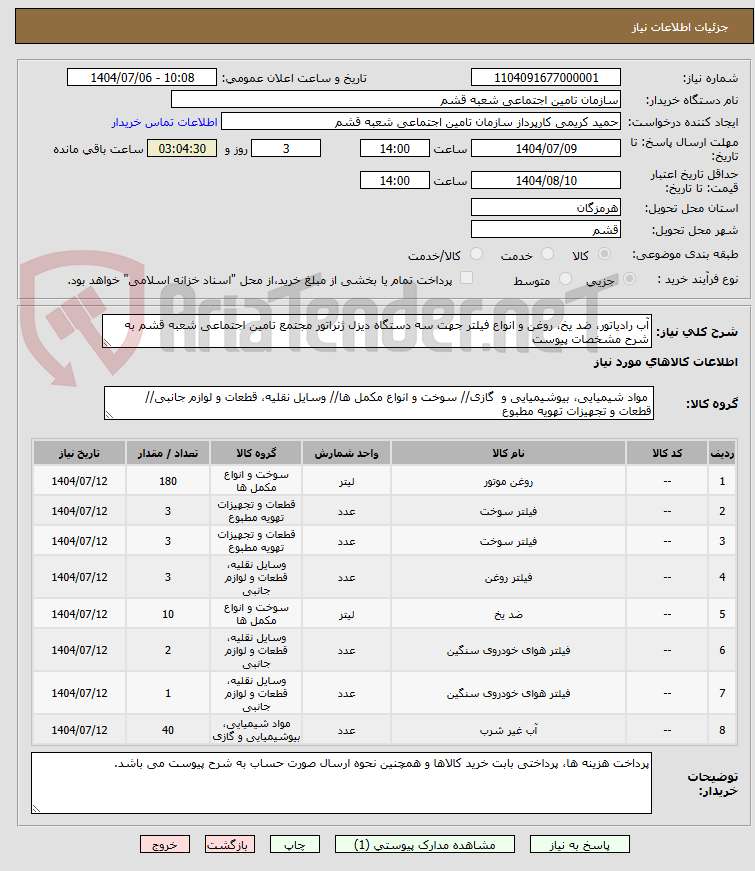Click the remaining time 03:04:30 field

[182, 149]
